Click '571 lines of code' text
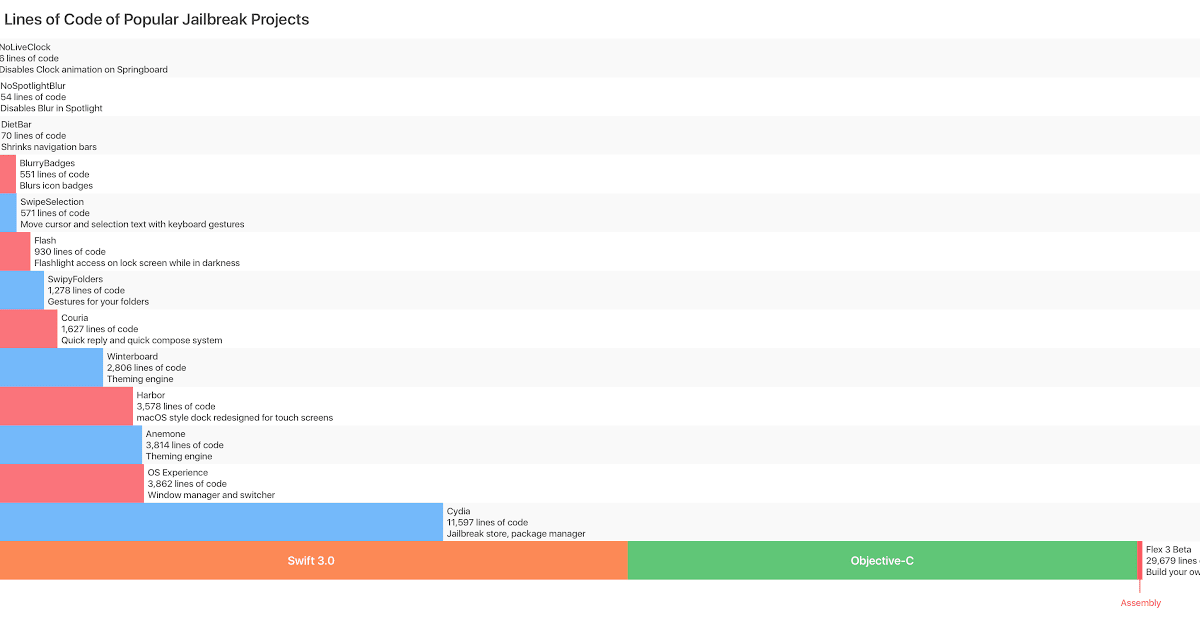1200x630 pixels. [55, 213]
